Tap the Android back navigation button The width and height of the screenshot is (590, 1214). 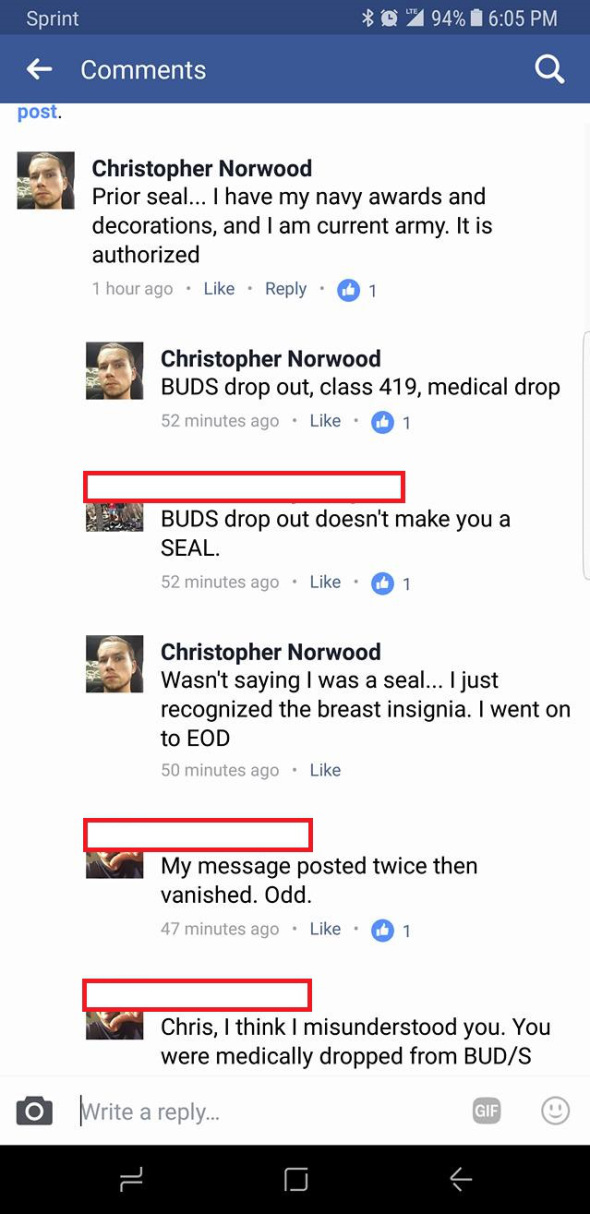pos(460,1180)
